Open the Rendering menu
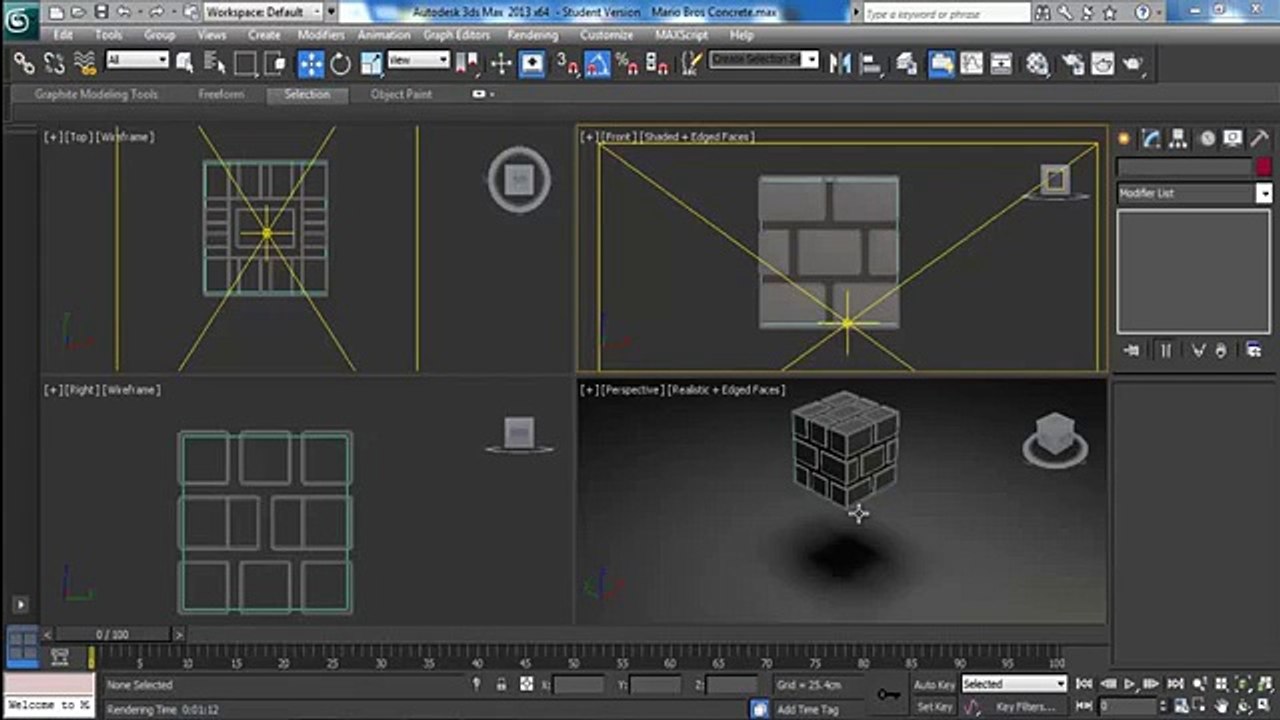The width and height of the screenshot is (1280, 720). [532, 35]
